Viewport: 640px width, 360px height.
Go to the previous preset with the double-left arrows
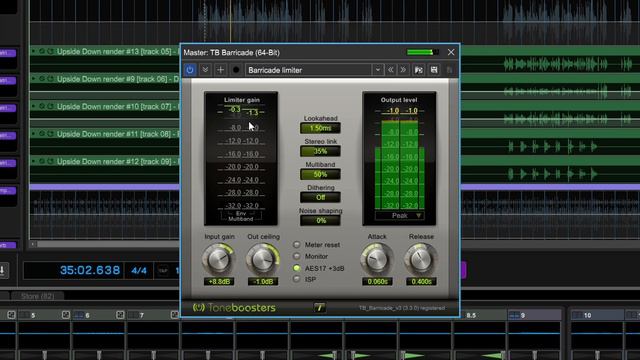391,70
